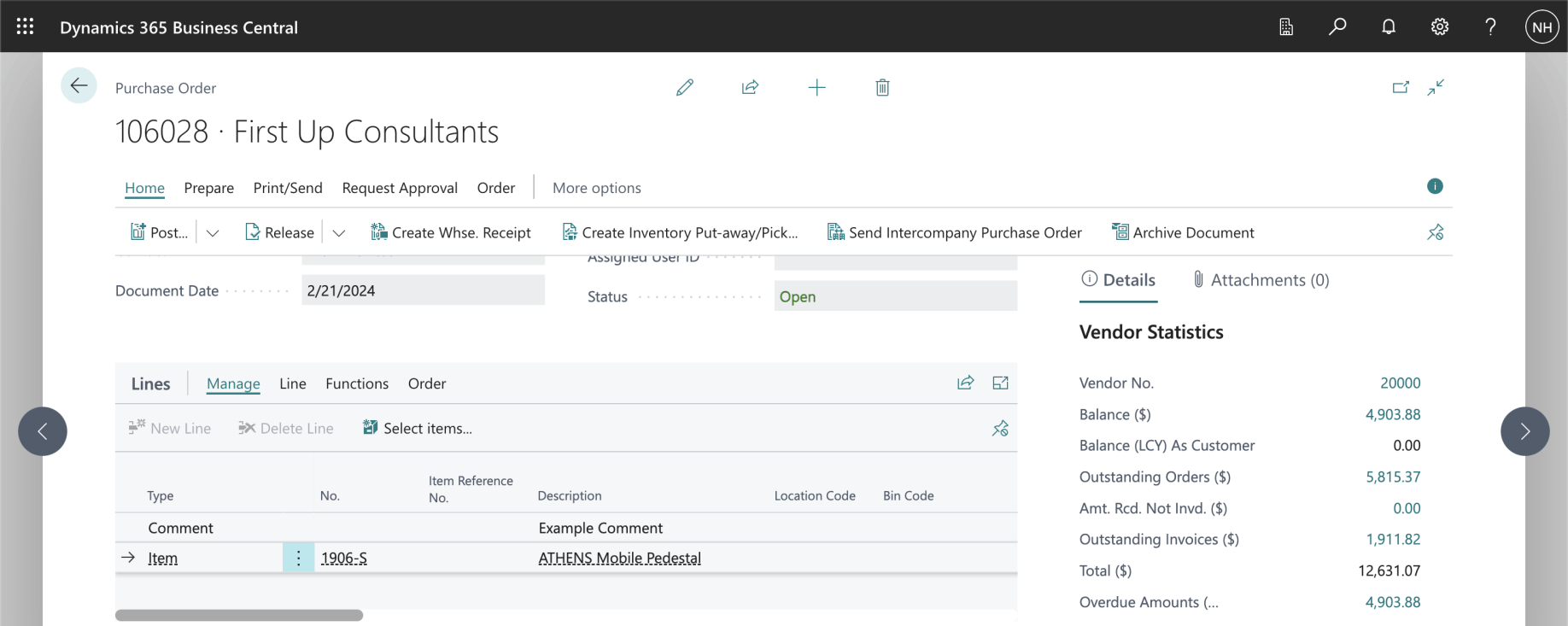This screenshot has height=626, width=1568.
Task: Delete the purchase order using trash icon
Action: pos(882,87)
